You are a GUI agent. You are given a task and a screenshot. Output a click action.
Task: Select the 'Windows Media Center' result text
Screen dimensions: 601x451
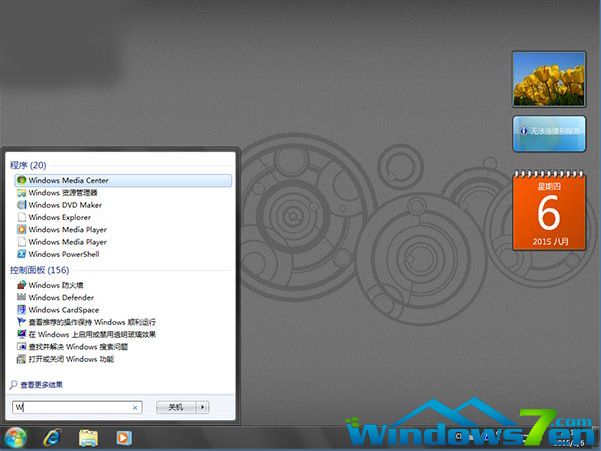(x=68, y=180)
